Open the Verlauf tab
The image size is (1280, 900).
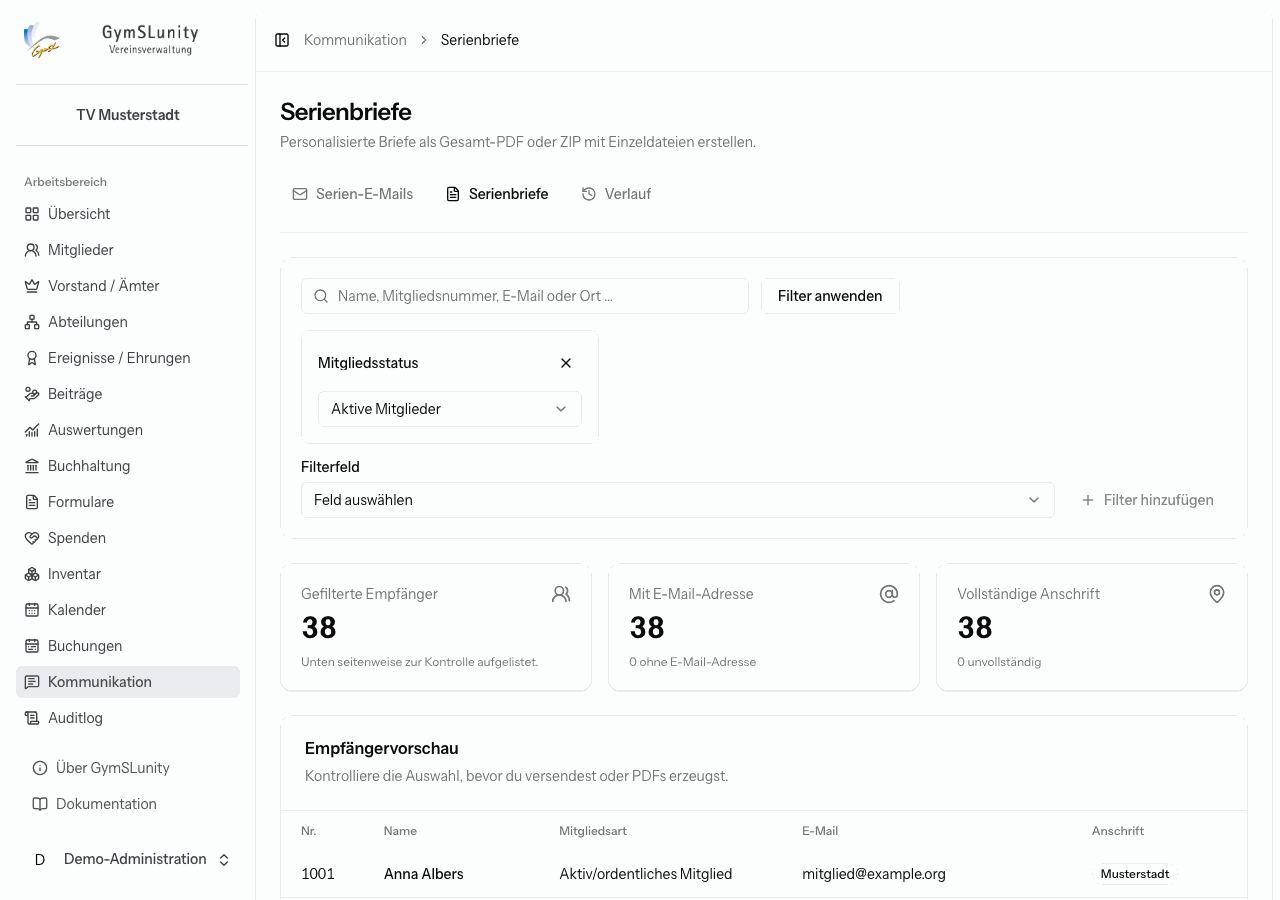click(x=616, y=194)
